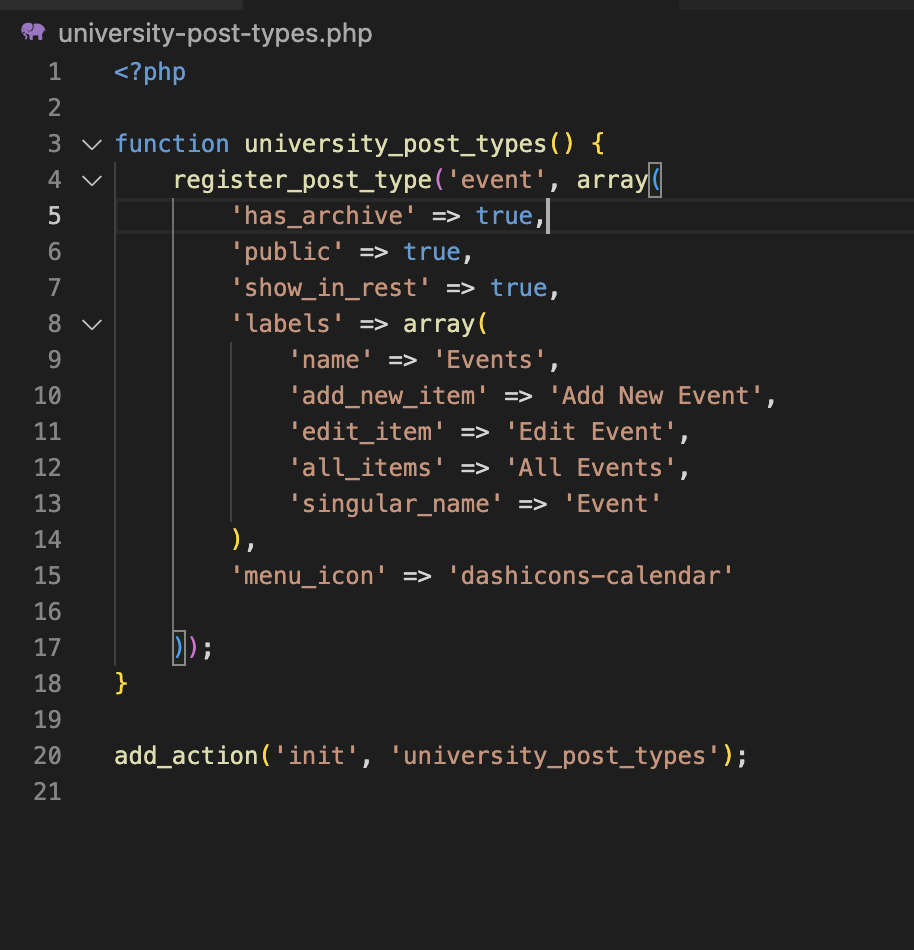
Task: Click 'Events' string value on line 9
Action: pos(489,360)
